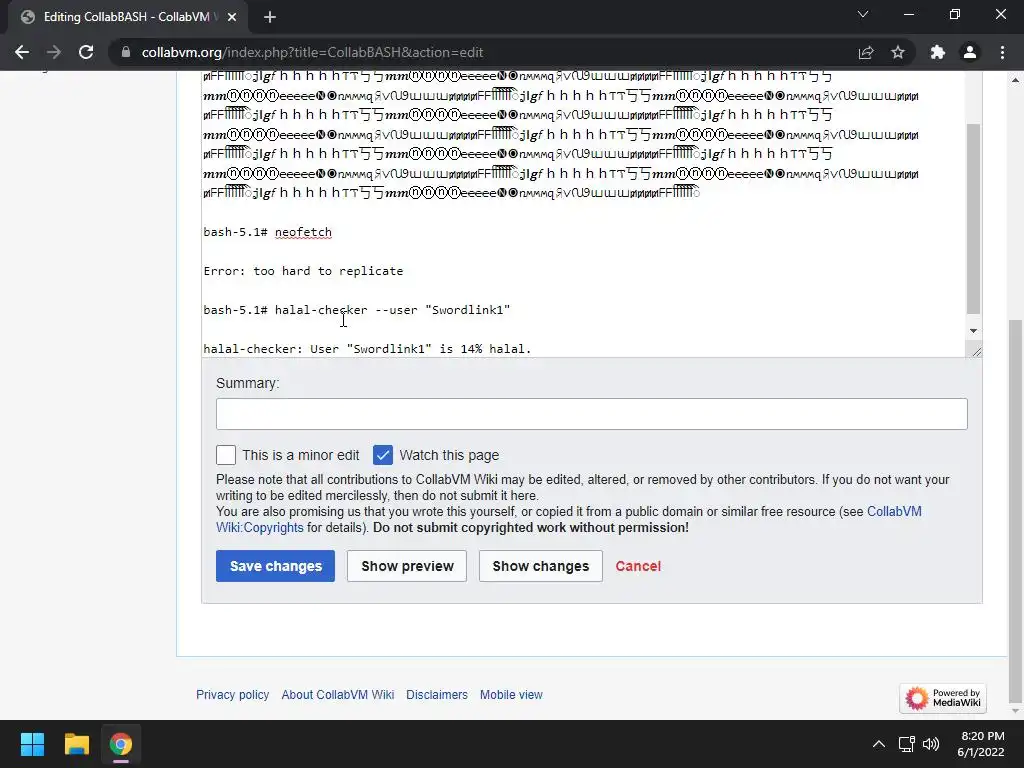Show preview of the edit

pos(407,566)
